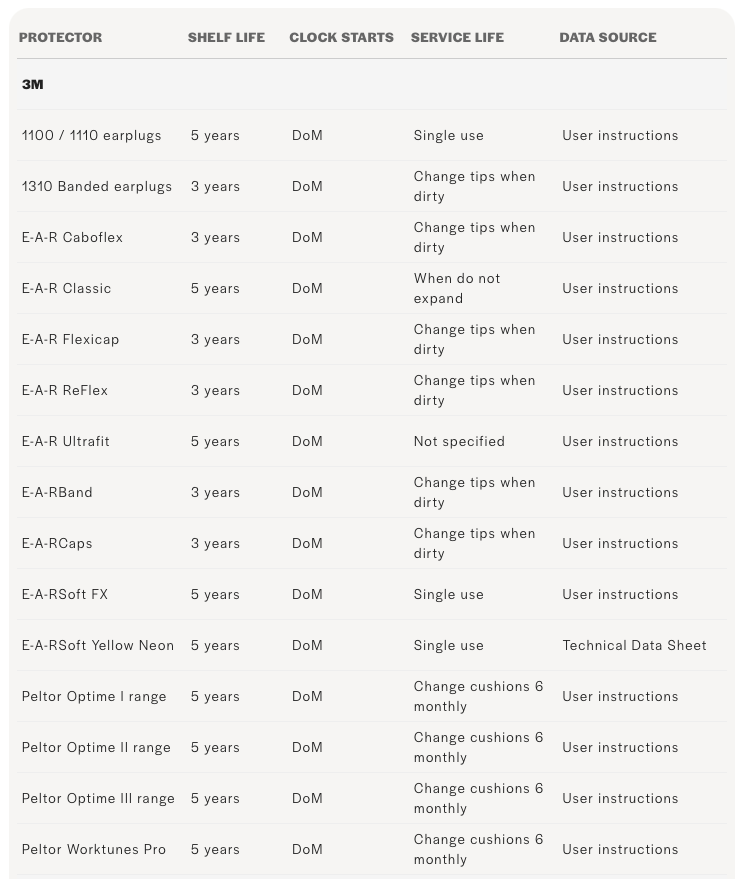Click the DATA SOURCE column header
The image size is (743, 879).
tap(607, 38)
